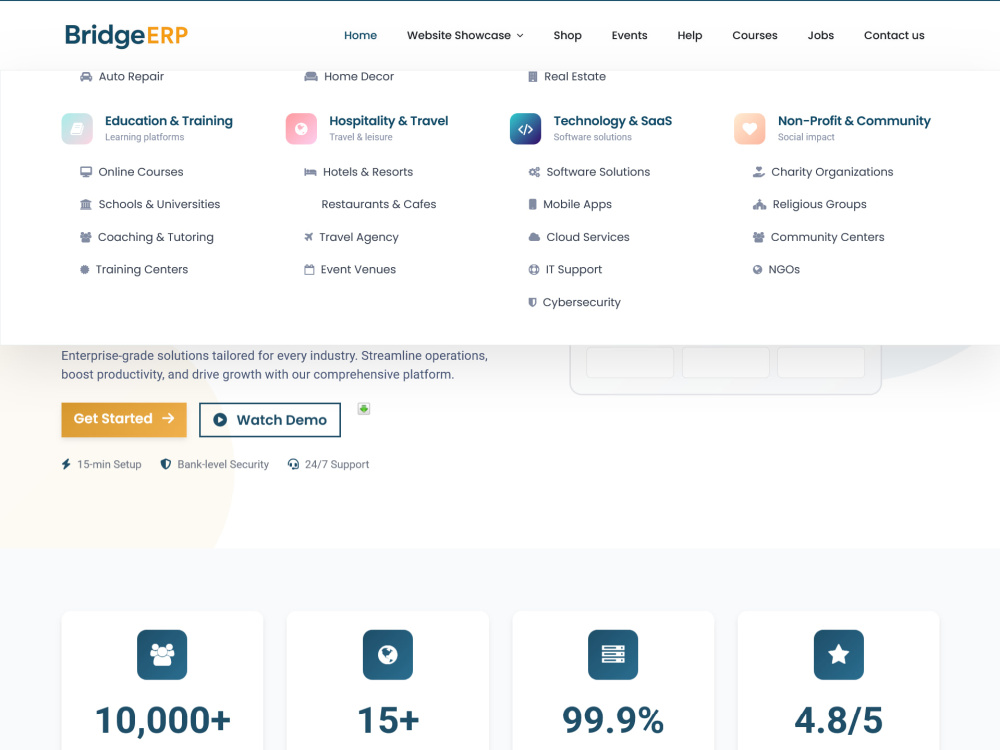Select IT Support

pyautogui.click(x=573, y=270)
